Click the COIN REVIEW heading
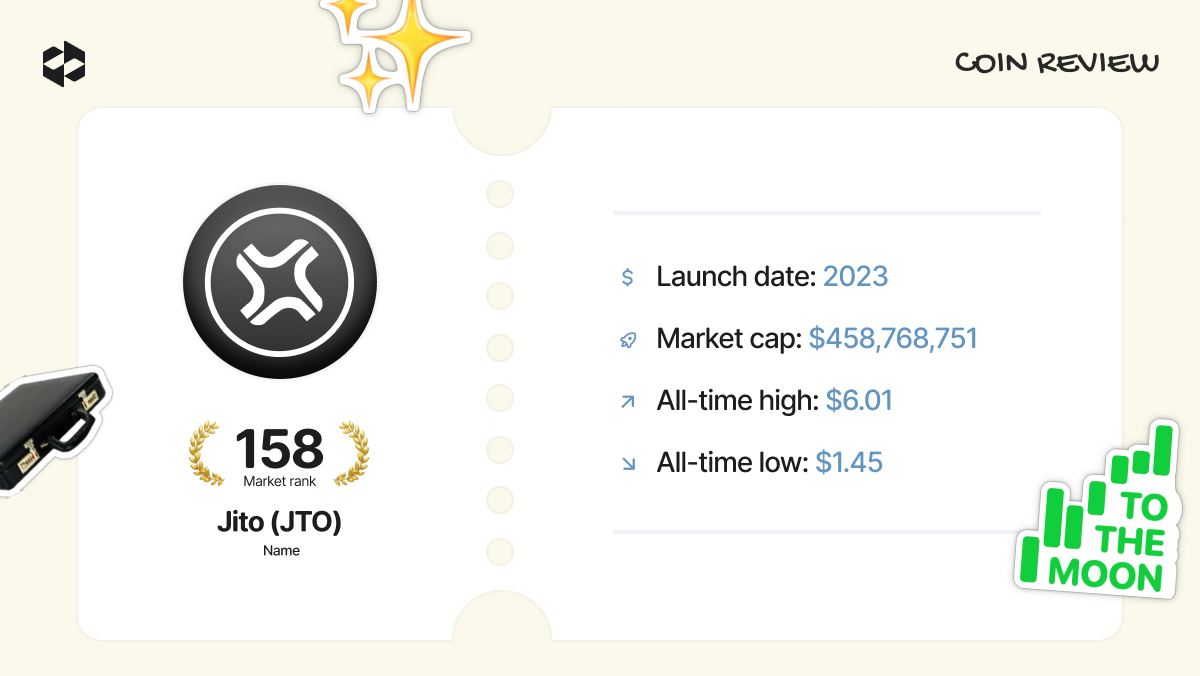This screenshot has height=676, width=1200. (x=1056, y=63)
